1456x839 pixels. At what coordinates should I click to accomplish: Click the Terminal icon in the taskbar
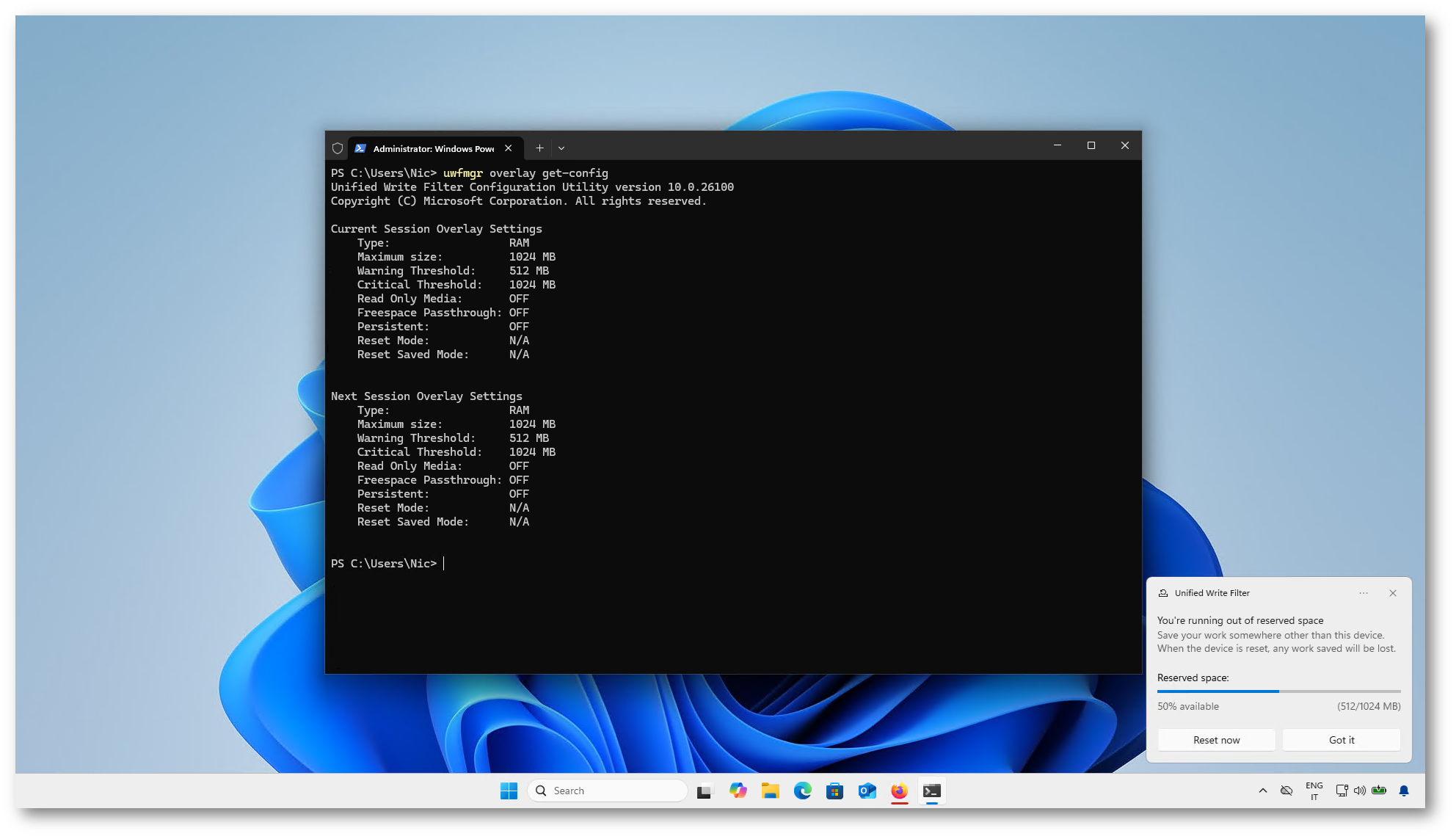point(932,791)
